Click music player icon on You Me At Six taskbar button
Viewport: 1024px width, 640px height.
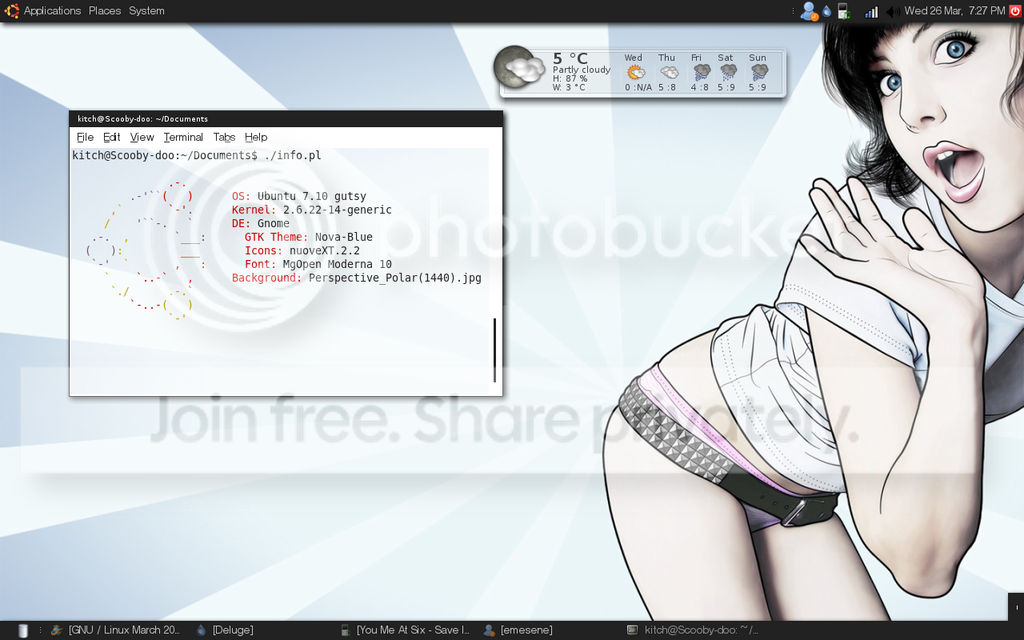coord(346,630)
